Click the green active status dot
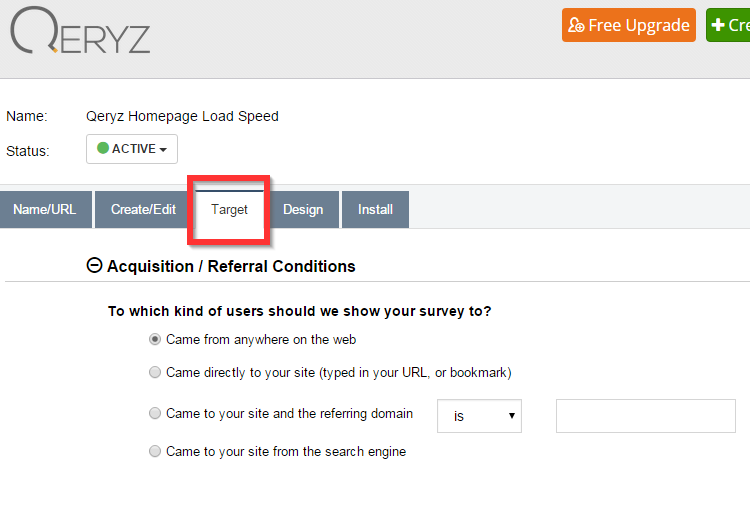Screen dimensions: 750x511 click(x=102, y=149)
